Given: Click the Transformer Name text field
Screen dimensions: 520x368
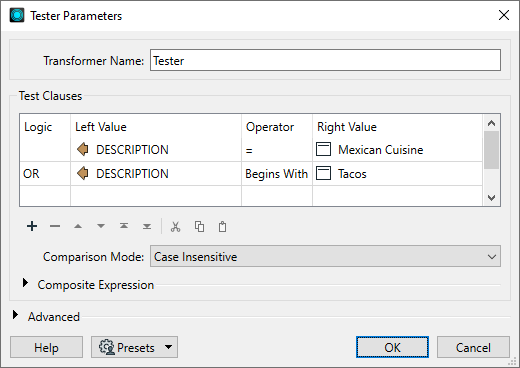Looking at the screenshot, I should [x=325, y=60].
